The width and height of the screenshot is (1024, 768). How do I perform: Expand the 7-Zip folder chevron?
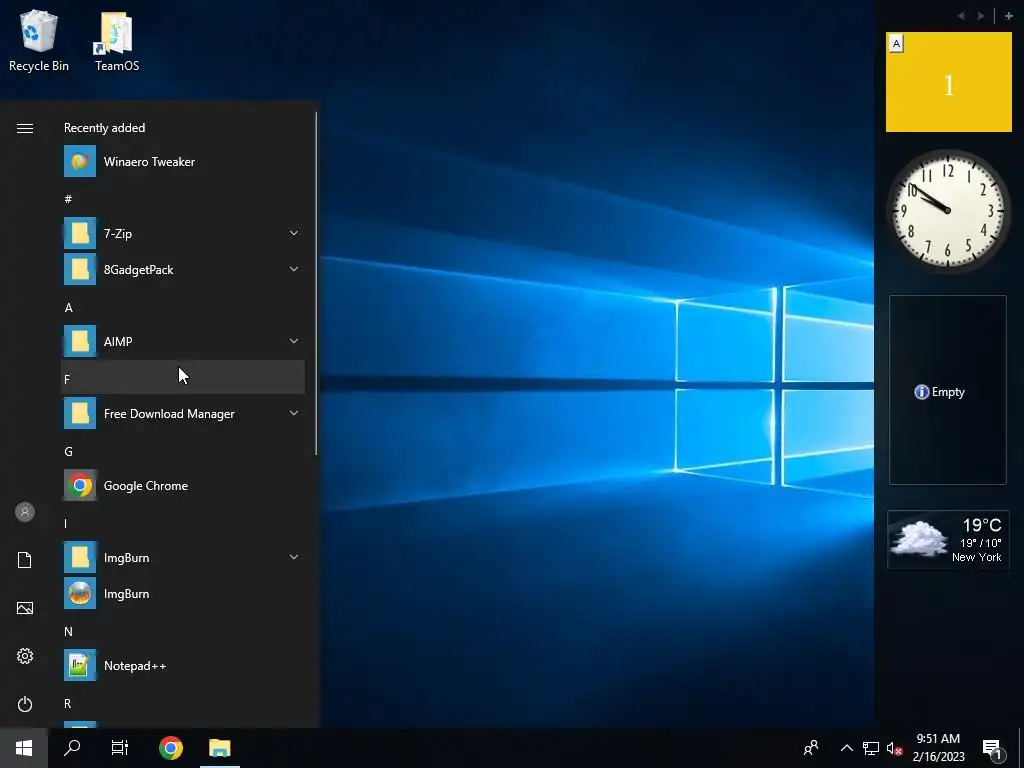click(x=294, y=233)
